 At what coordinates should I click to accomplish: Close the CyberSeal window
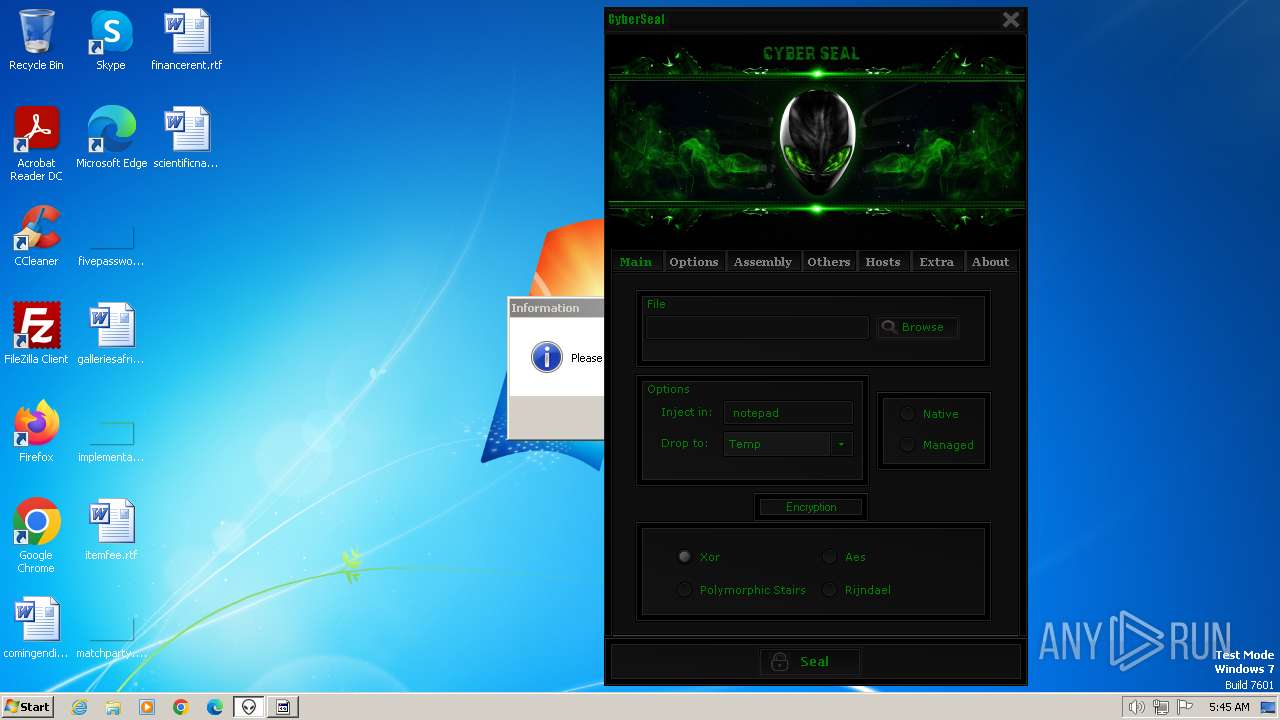[x=1011, y=19]
